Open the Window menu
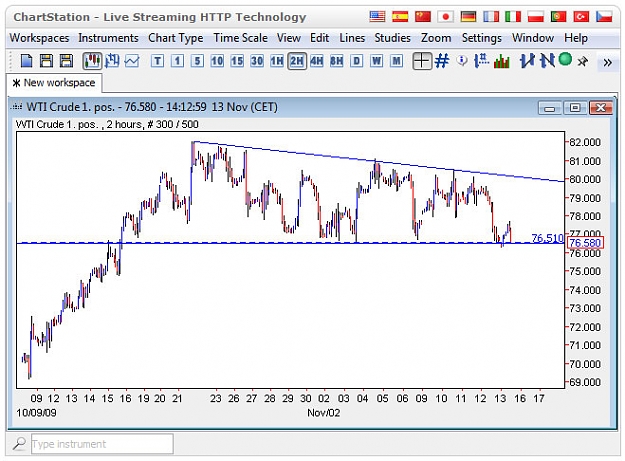This screenshot has height=461, width=625. 533,38
